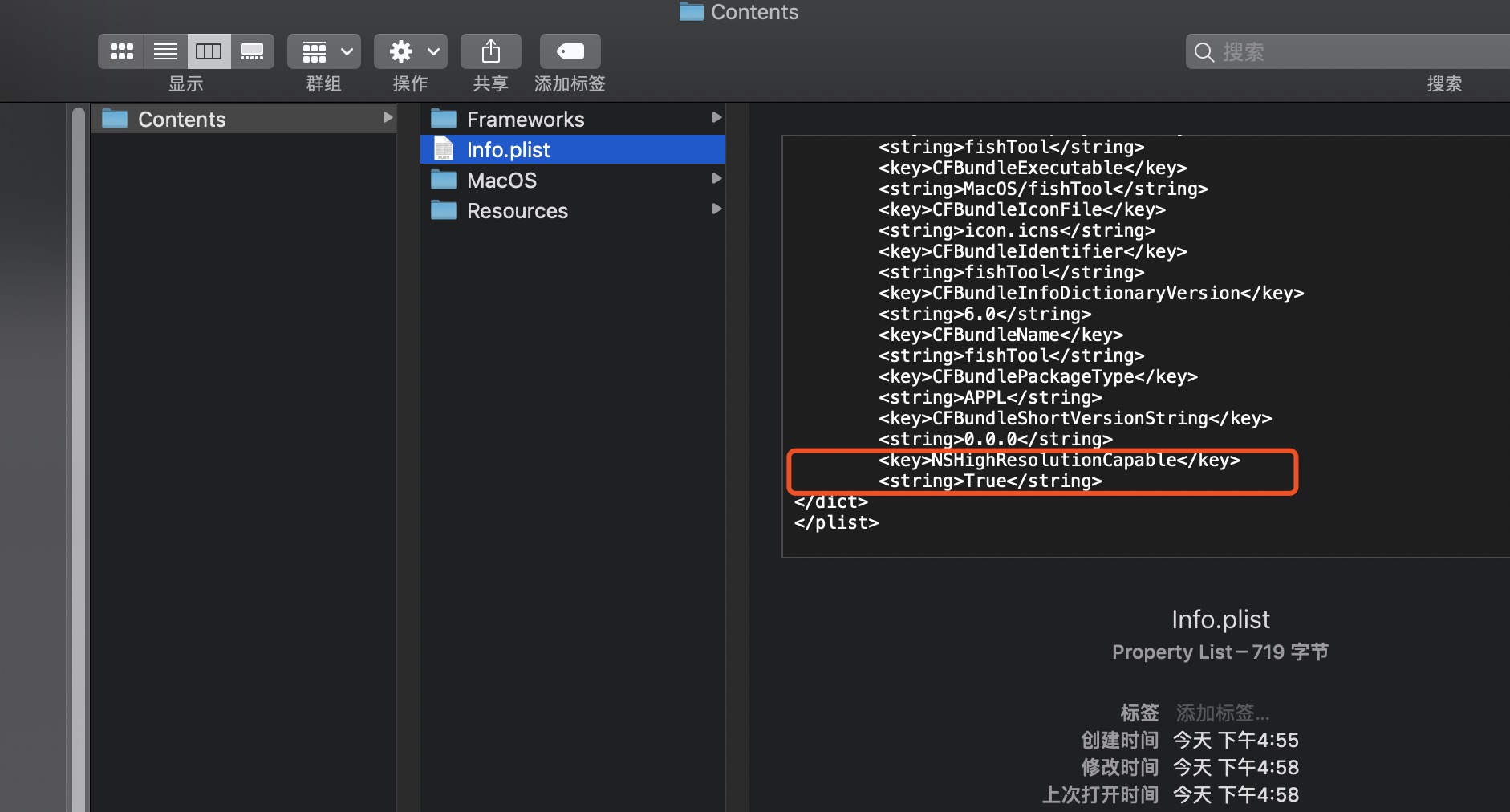
Task: Select the Contents folder in first column
Action: (181, 119)
